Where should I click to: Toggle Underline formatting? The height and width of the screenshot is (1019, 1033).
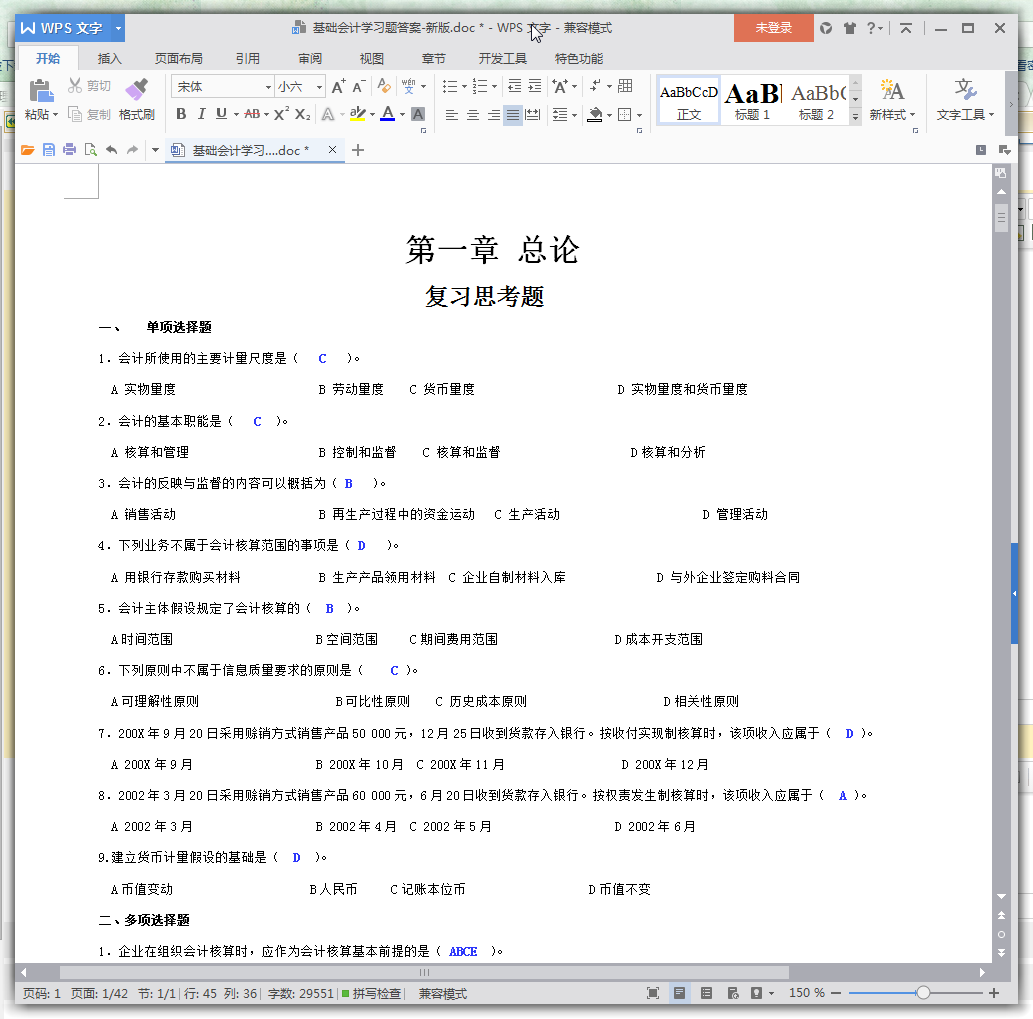(x=221, y=114)
